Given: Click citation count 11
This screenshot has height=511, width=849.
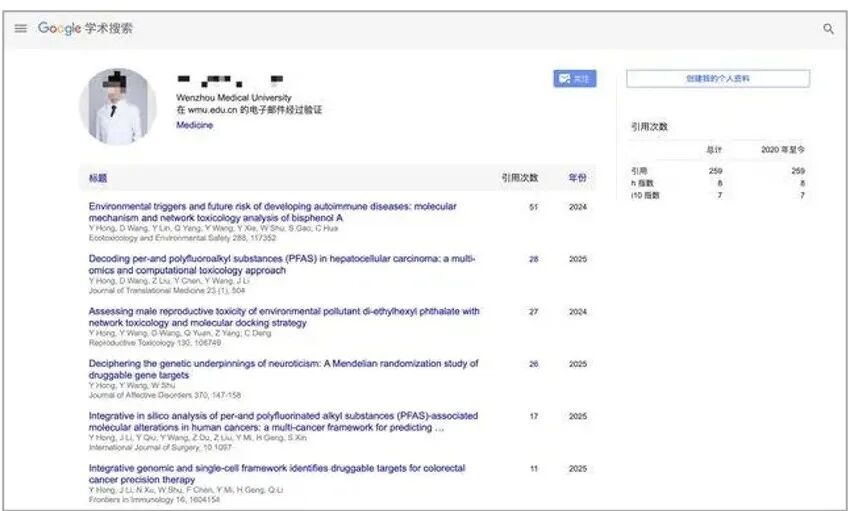Looking at the screenshot, I should point(533,469).
